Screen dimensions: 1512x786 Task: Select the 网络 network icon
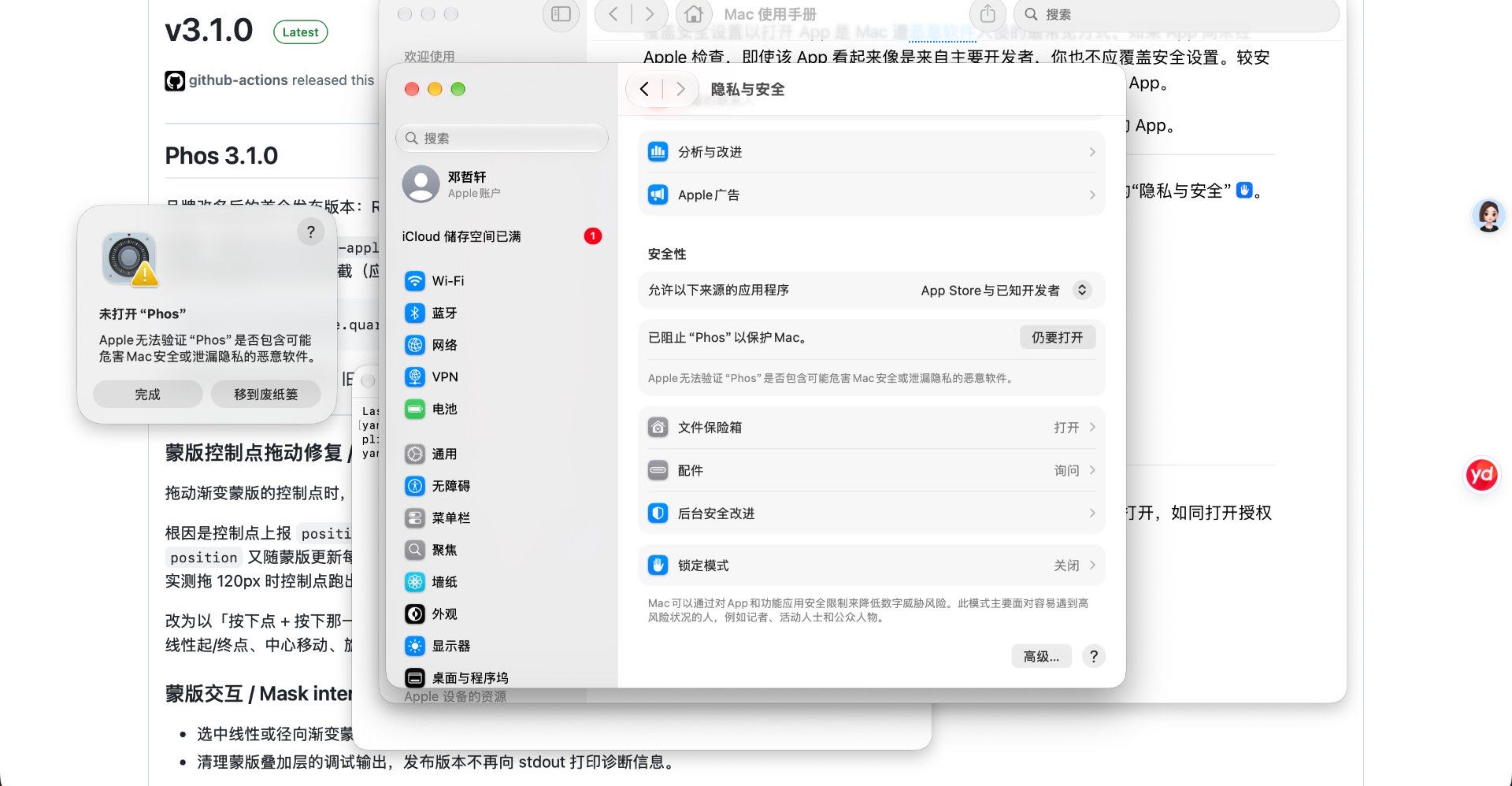[x=415, y=345]
